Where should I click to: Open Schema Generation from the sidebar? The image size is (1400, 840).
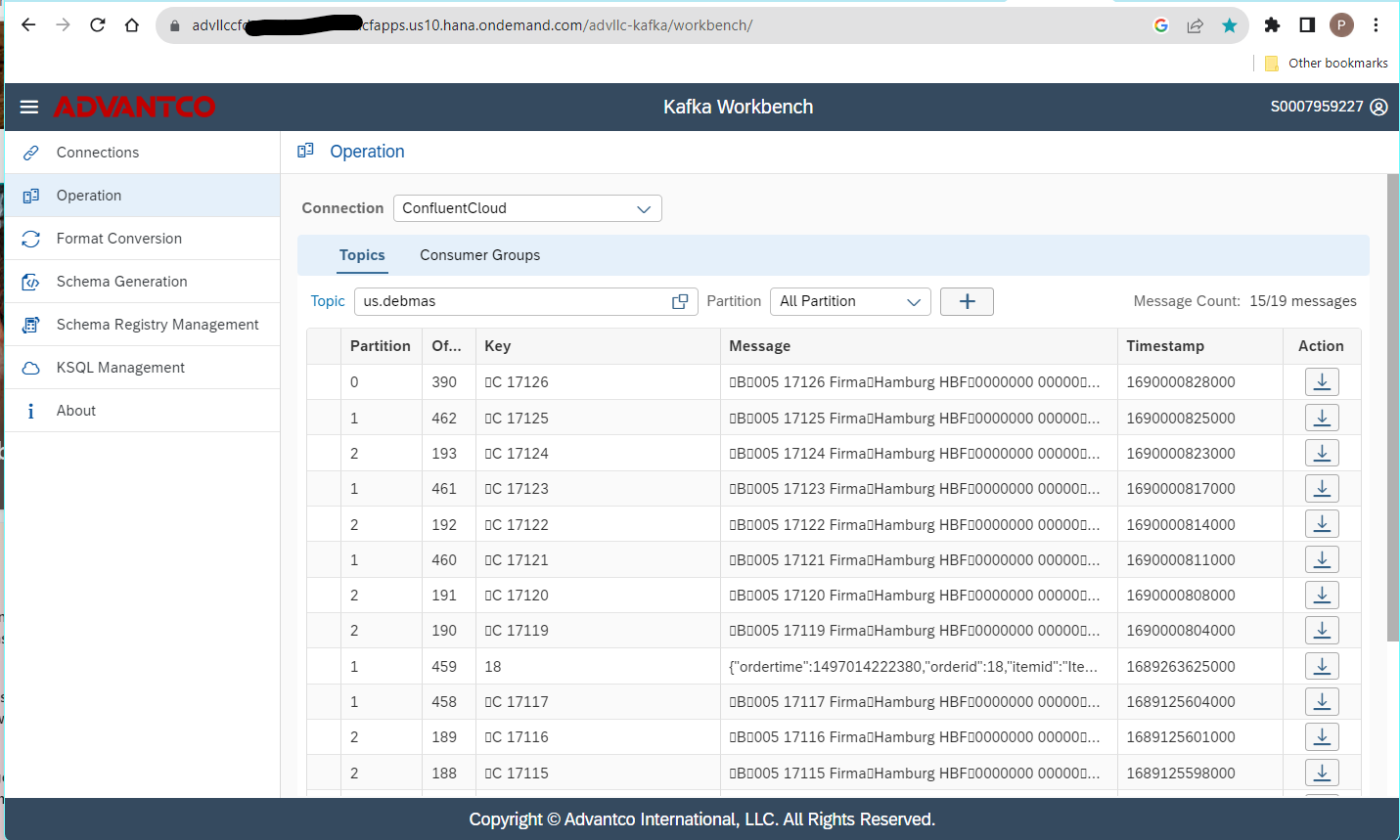[x=30, y=281]
